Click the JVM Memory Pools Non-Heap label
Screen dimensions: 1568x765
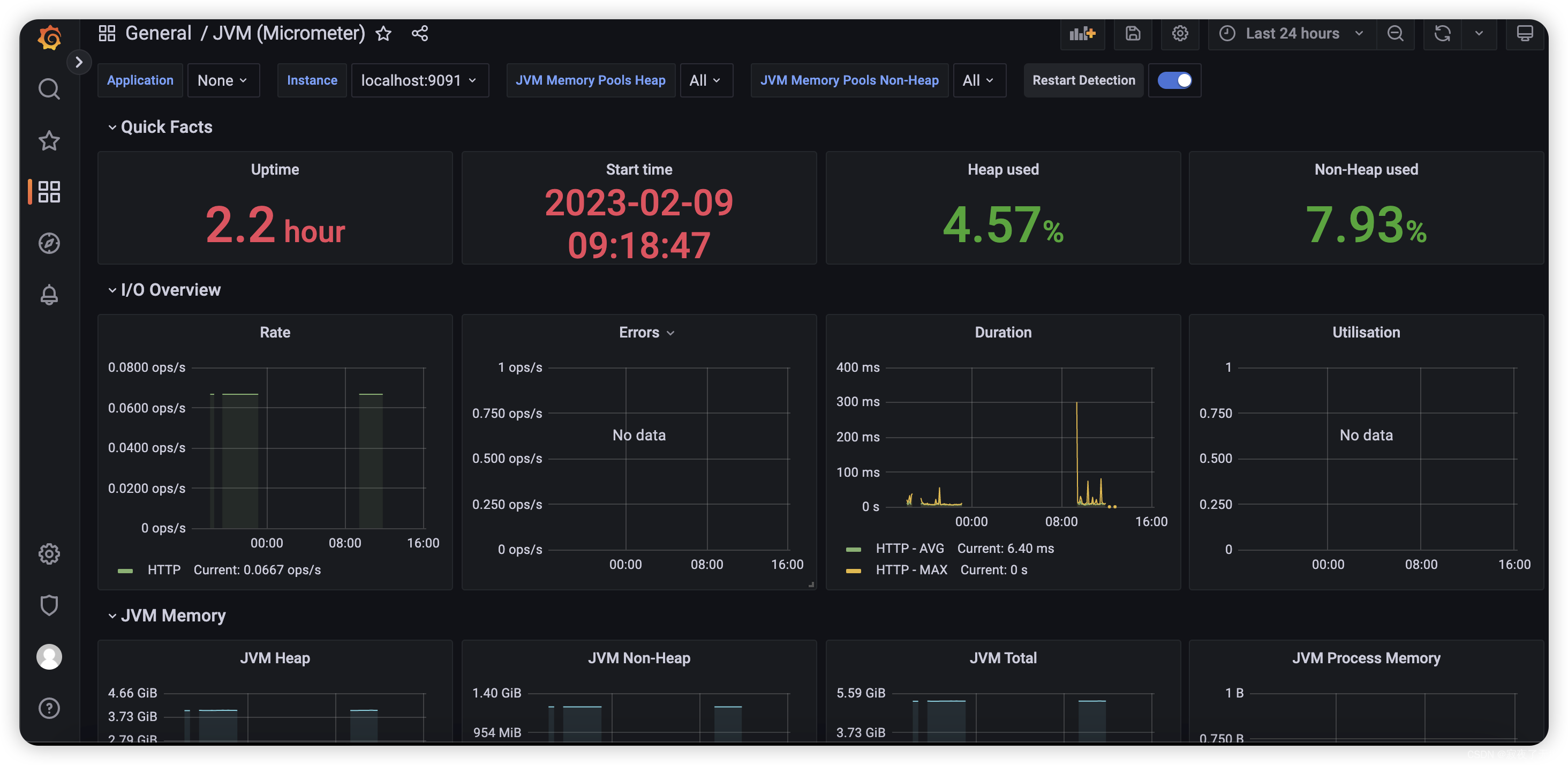(849, 80)
